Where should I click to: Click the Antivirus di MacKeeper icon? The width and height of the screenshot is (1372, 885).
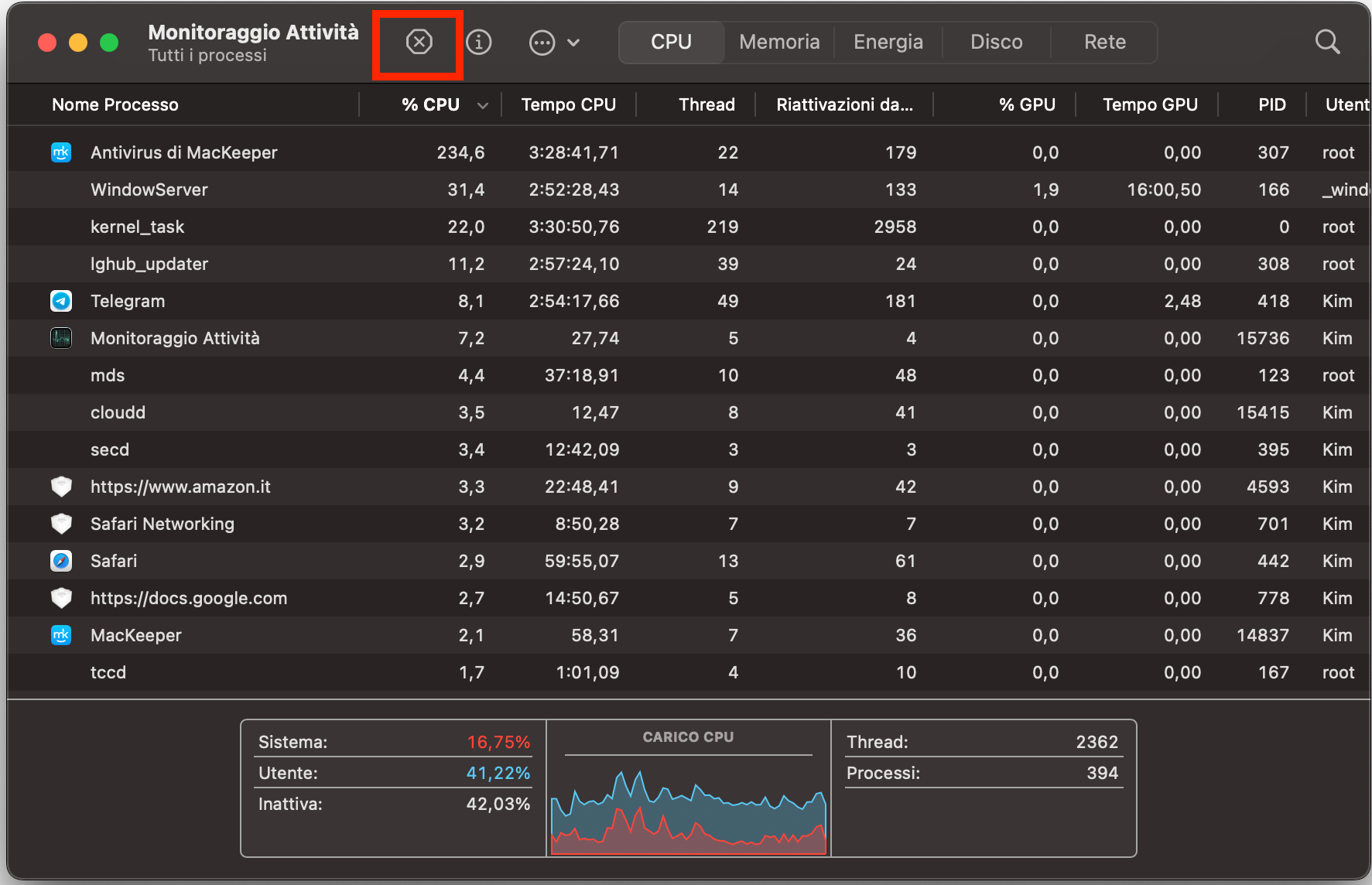tap(61, 152)
